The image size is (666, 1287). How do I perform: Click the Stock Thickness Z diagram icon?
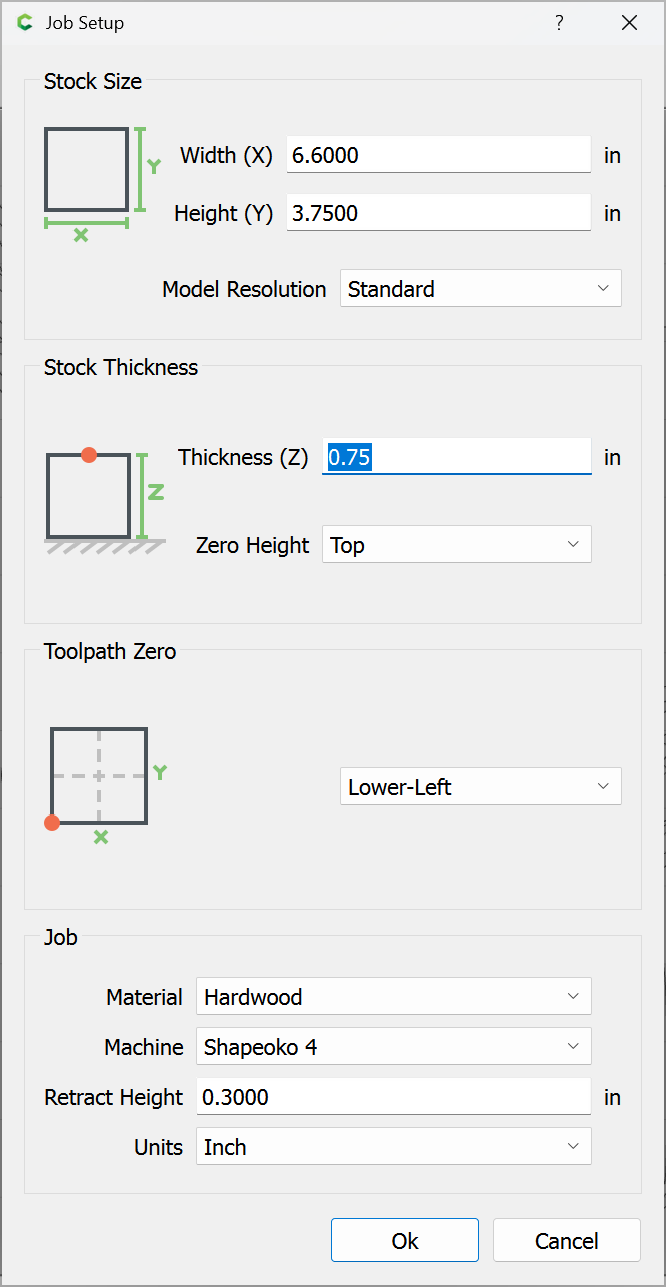click(x=100, y=498)
